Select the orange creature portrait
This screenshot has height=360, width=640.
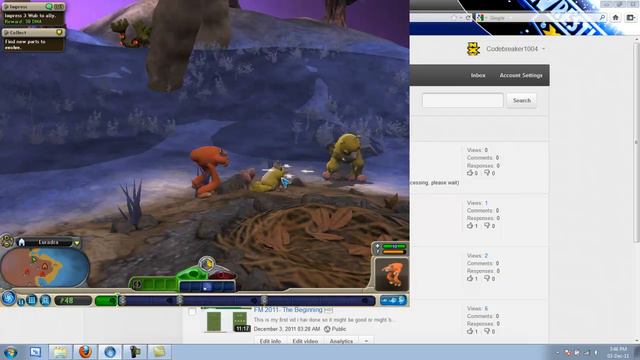point(392,274)
